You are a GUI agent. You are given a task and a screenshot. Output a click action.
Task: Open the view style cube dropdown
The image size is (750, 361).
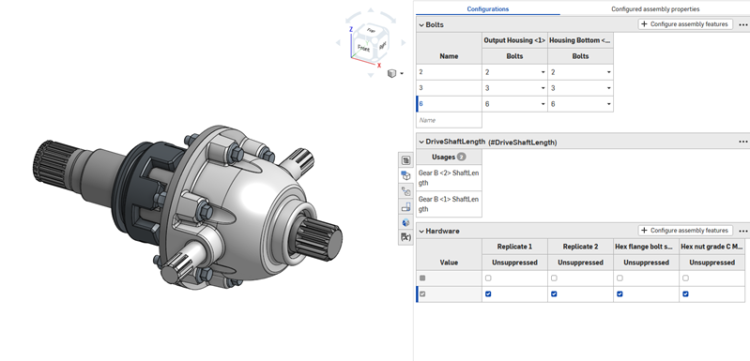[x=395, y=73]
